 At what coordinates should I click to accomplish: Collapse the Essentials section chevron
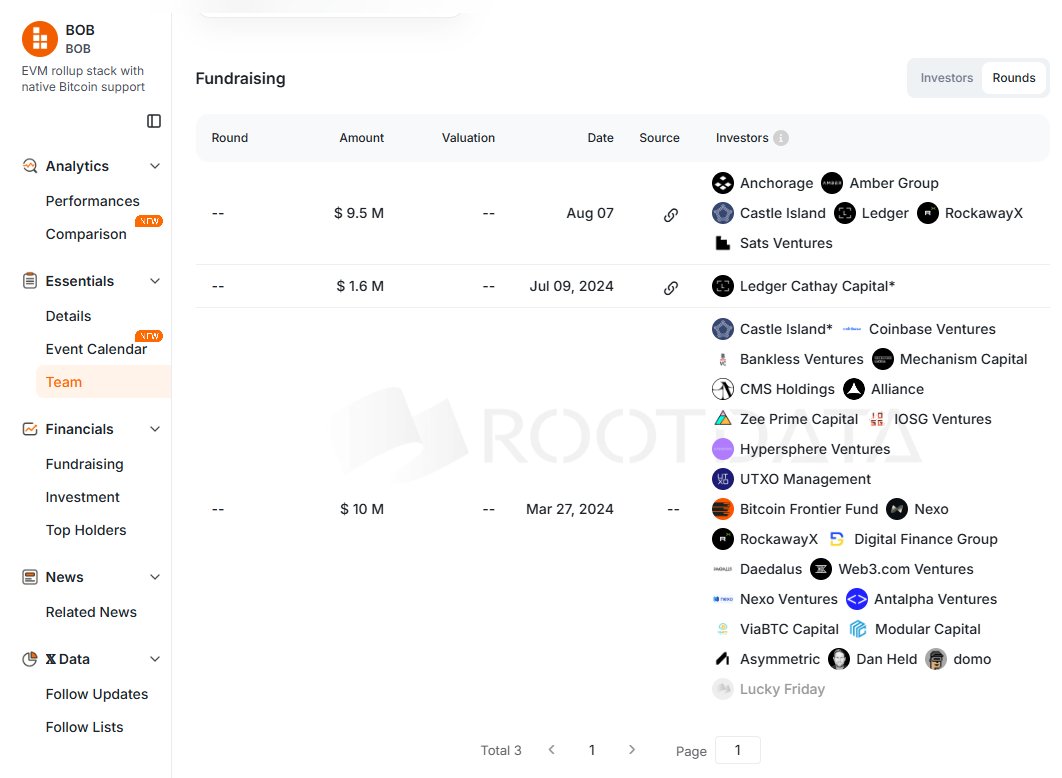pos(155,281)
